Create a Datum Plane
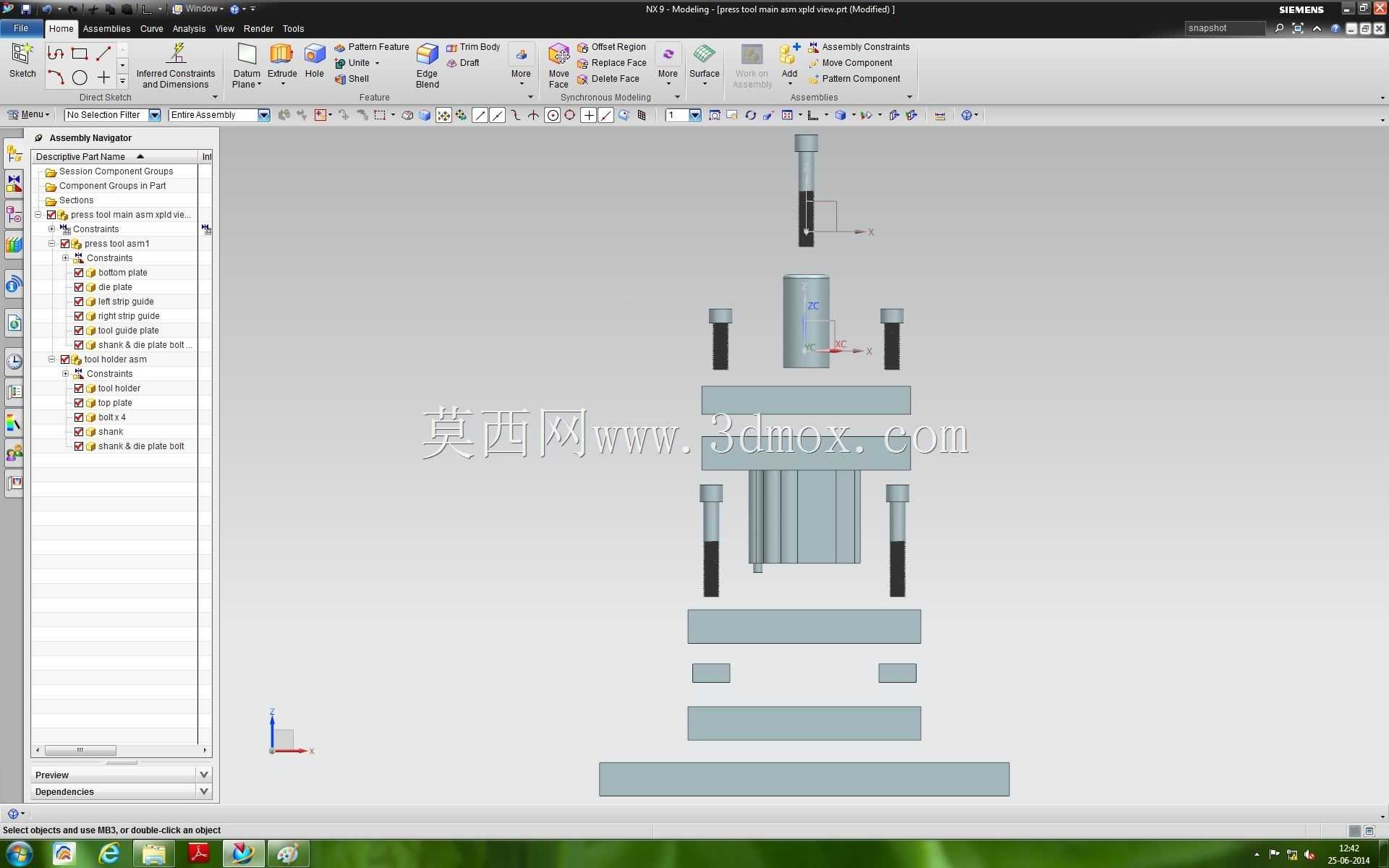Viewport: 1389px width, 868px height. pyautogui.click(x=247, y=66)
